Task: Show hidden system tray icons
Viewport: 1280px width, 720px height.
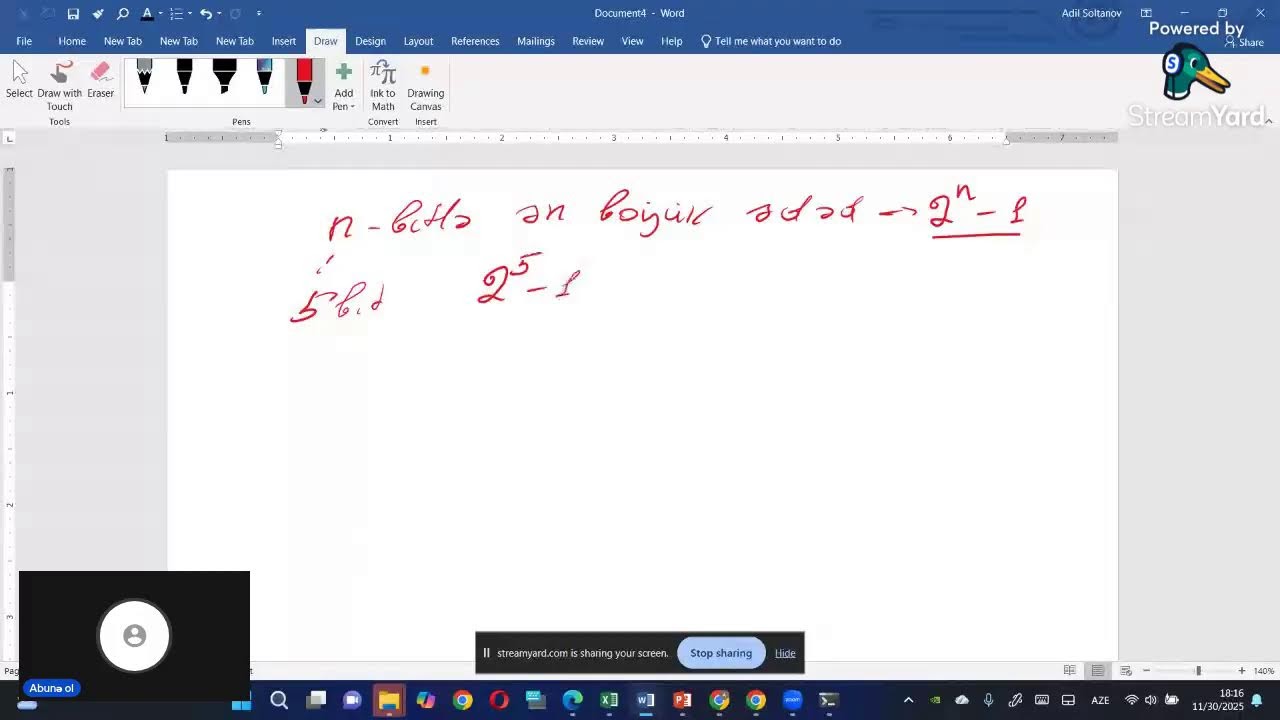Action: coord(908,700)
